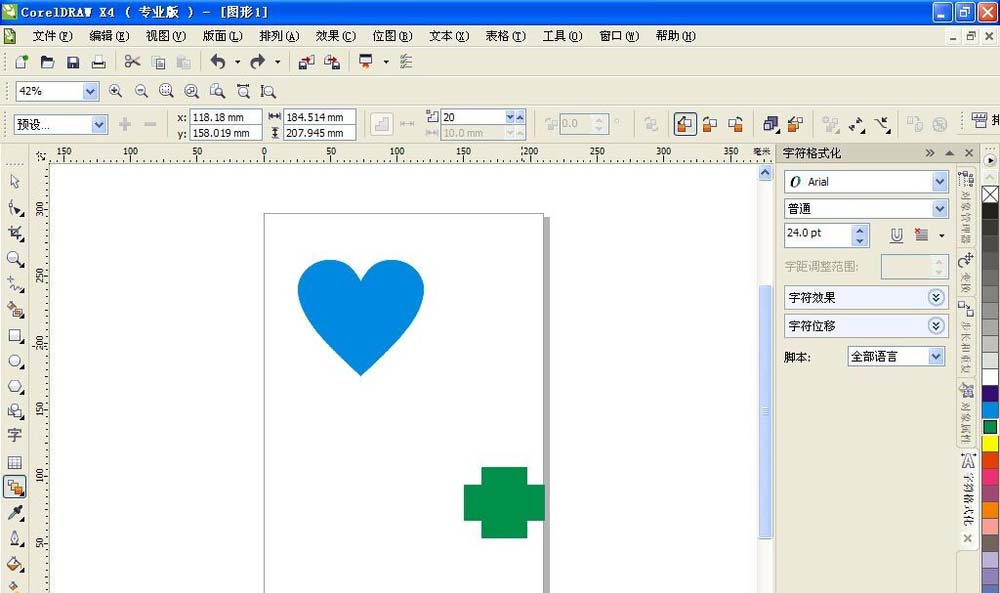Print using the printer icon

coord(98,62)
